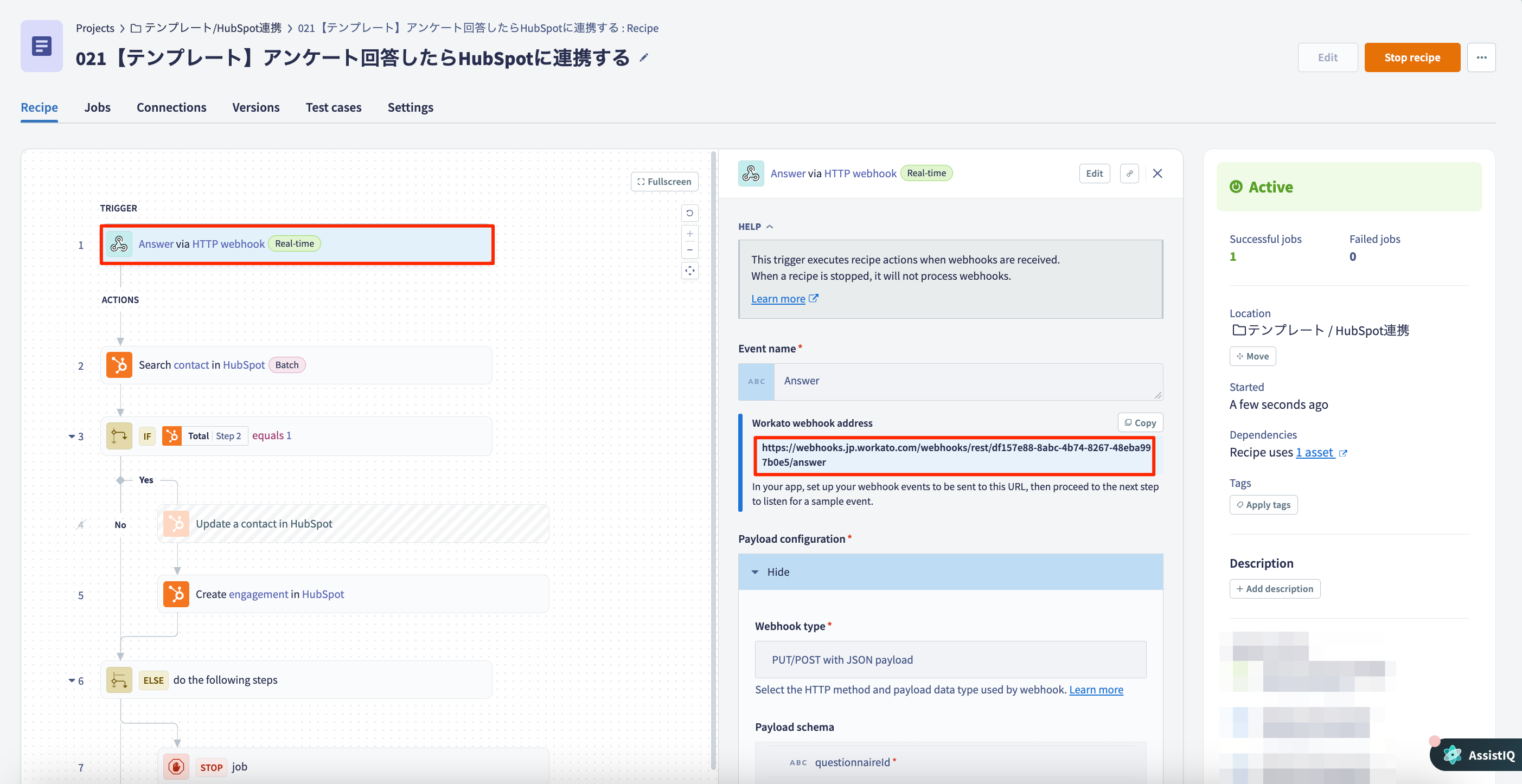Click the HubSpot icon in Search contact step
Viewport: 1522px width, 784px height.
coord(119,365)
